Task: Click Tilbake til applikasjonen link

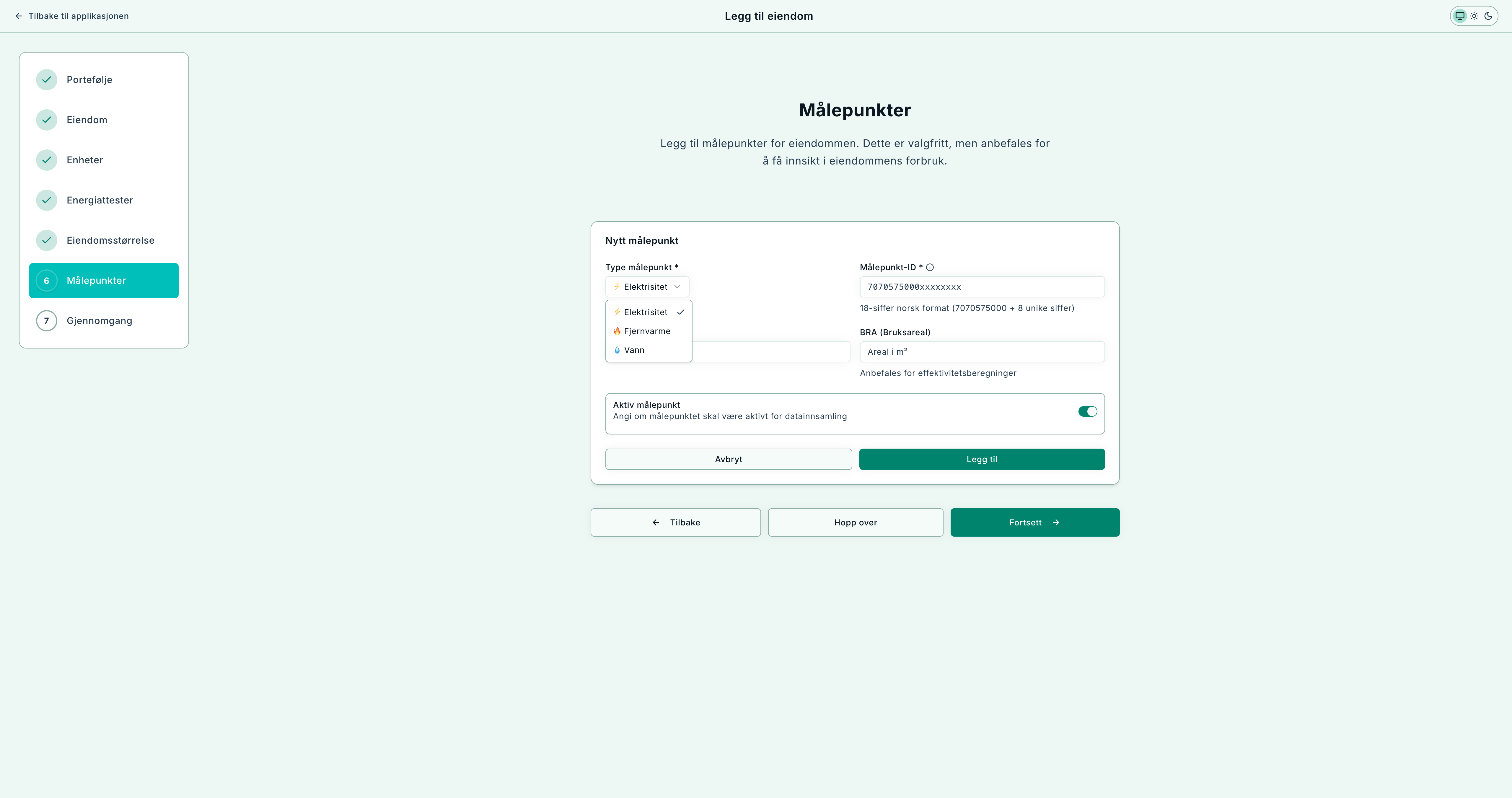Action: (x=71, y=16)
